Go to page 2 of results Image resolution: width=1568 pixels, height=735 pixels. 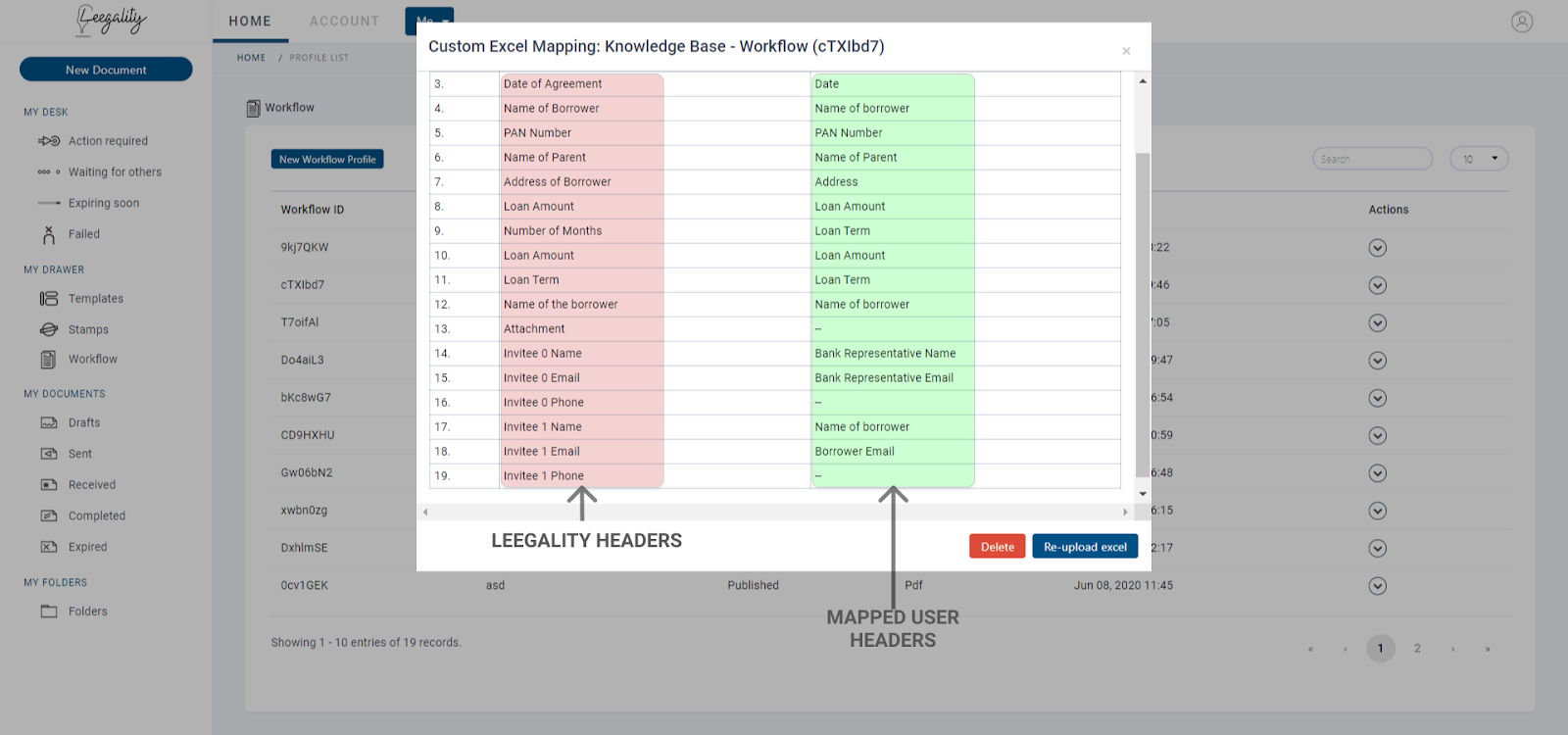[1417, 649]
